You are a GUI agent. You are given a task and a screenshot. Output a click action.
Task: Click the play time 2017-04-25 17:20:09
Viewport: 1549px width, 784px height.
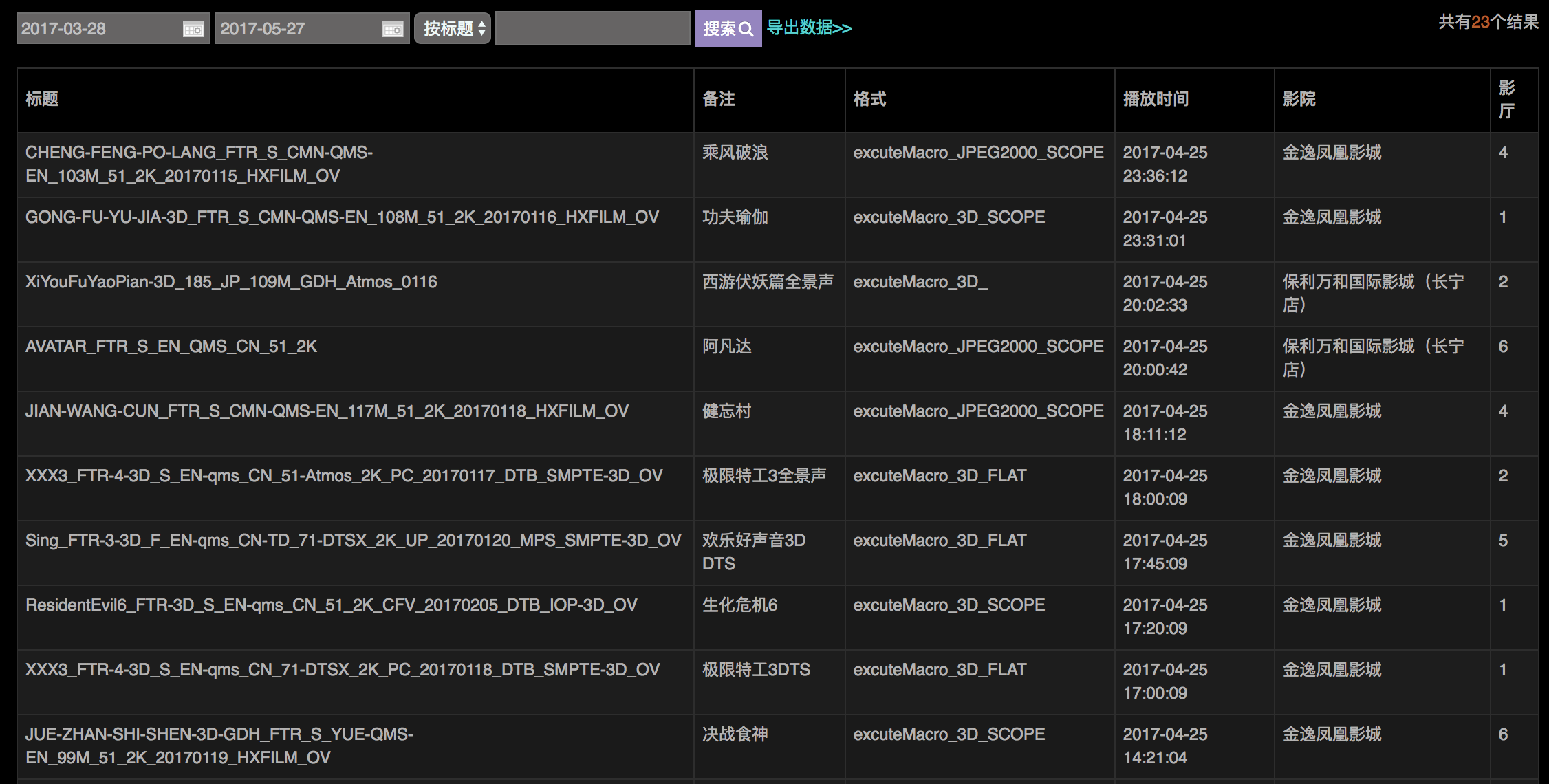(x=1165, y=616)
